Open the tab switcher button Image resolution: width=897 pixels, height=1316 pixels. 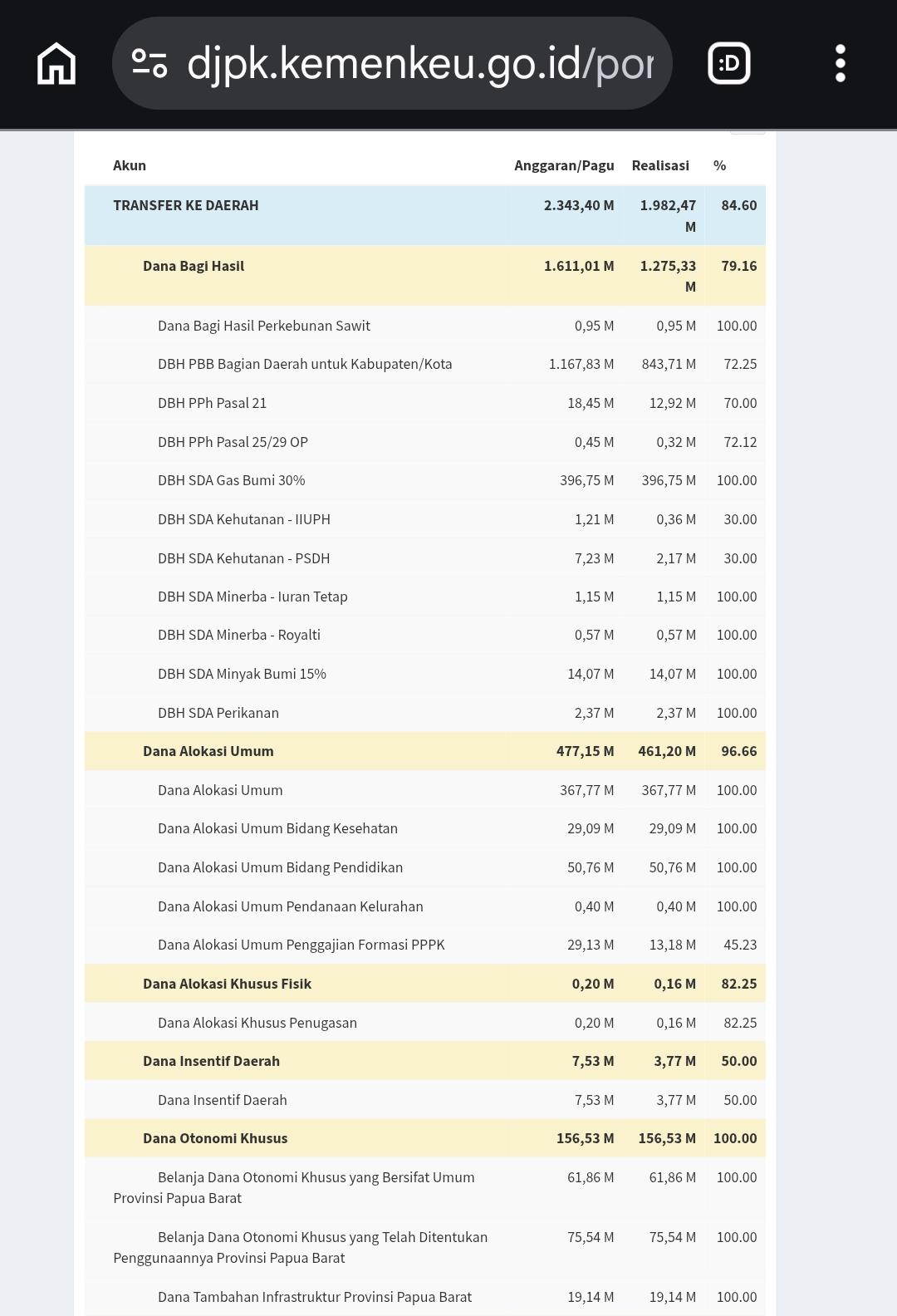(728, 64)
